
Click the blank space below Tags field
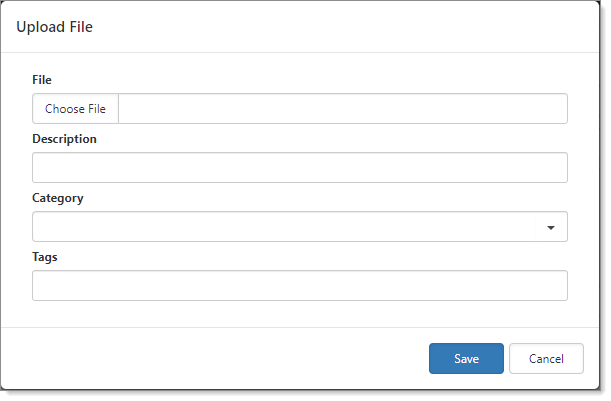coord(299,313)
